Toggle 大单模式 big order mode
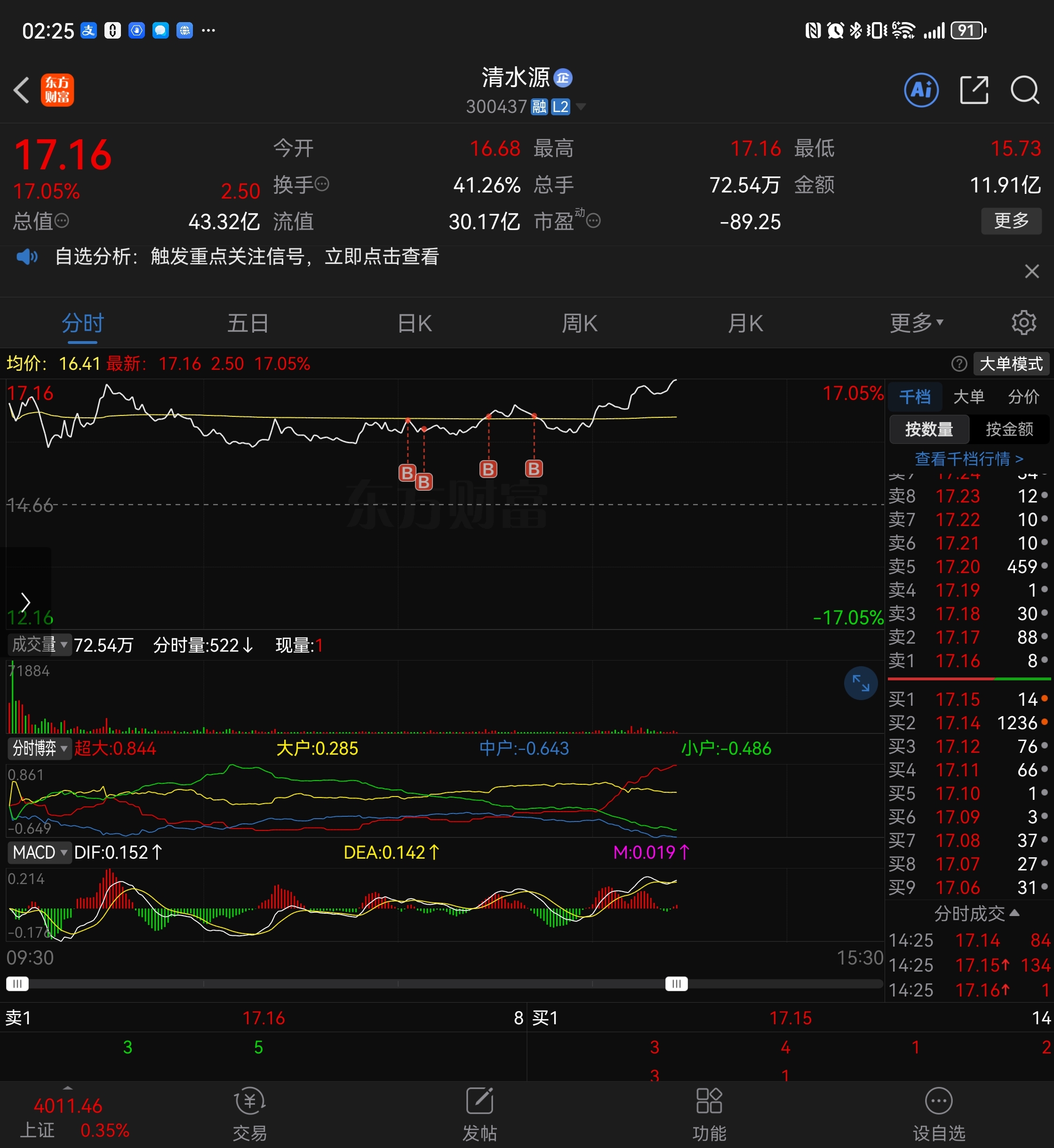Screen dimensions: 1054x1148 point(1011,363)
